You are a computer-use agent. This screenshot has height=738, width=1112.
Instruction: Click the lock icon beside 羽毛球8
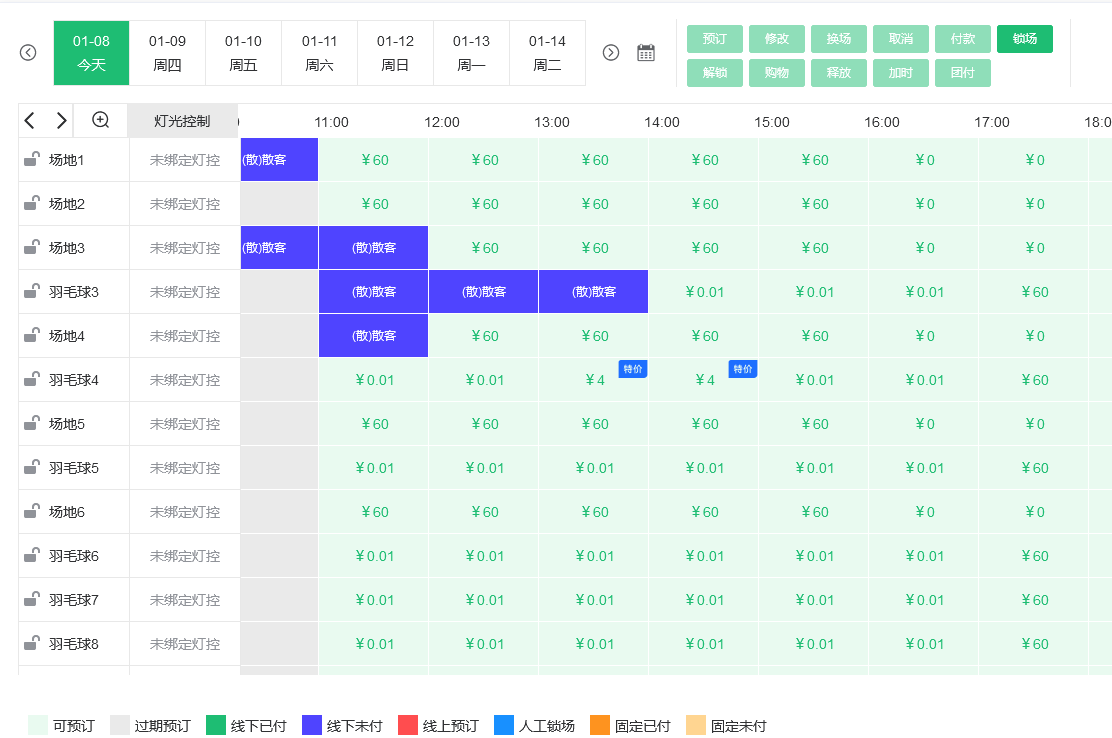tap(32, 643)
